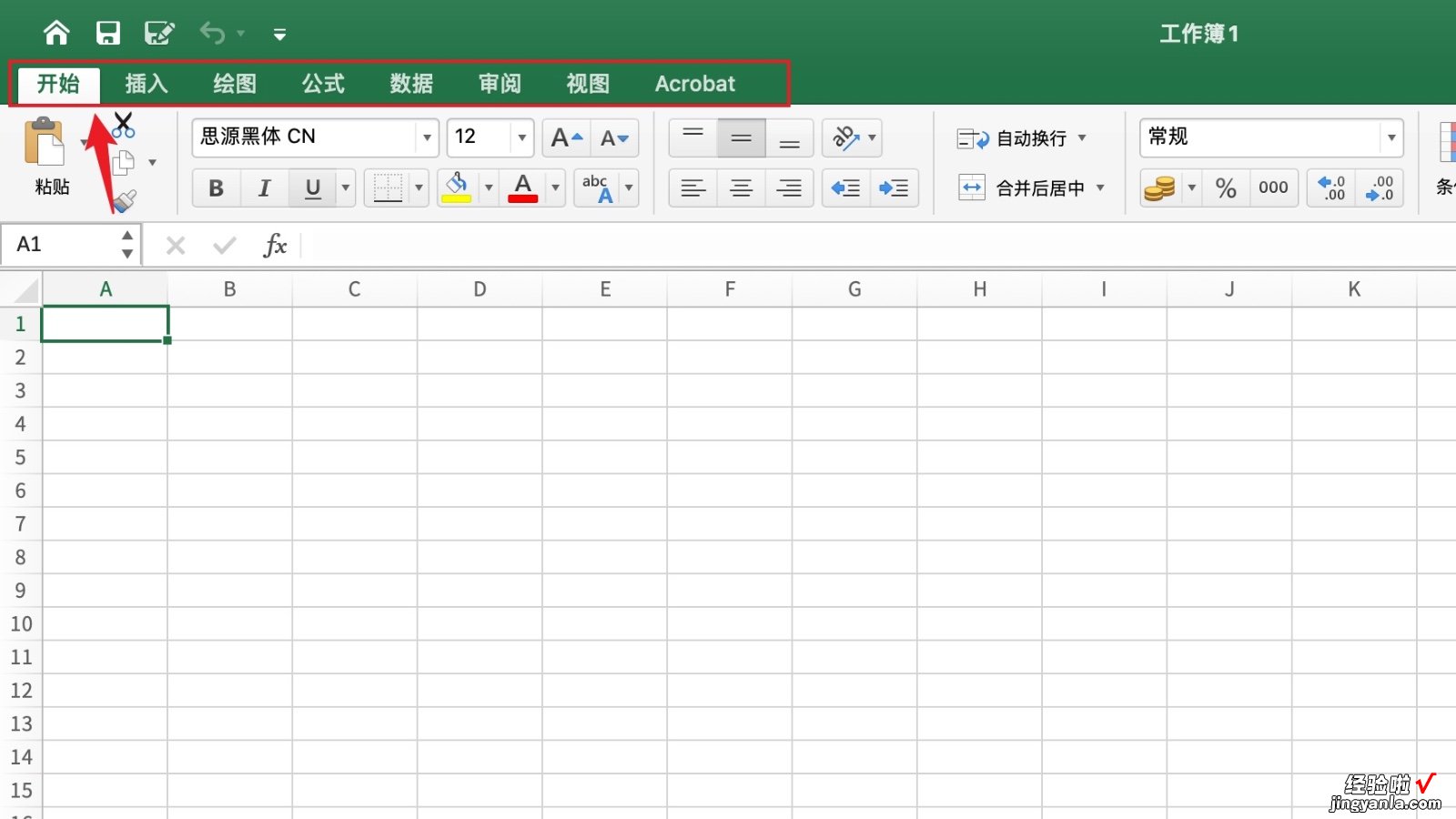Open the customize quick access toolbar menu
This screenshot has width=1456, height=819.
[280, 35]
